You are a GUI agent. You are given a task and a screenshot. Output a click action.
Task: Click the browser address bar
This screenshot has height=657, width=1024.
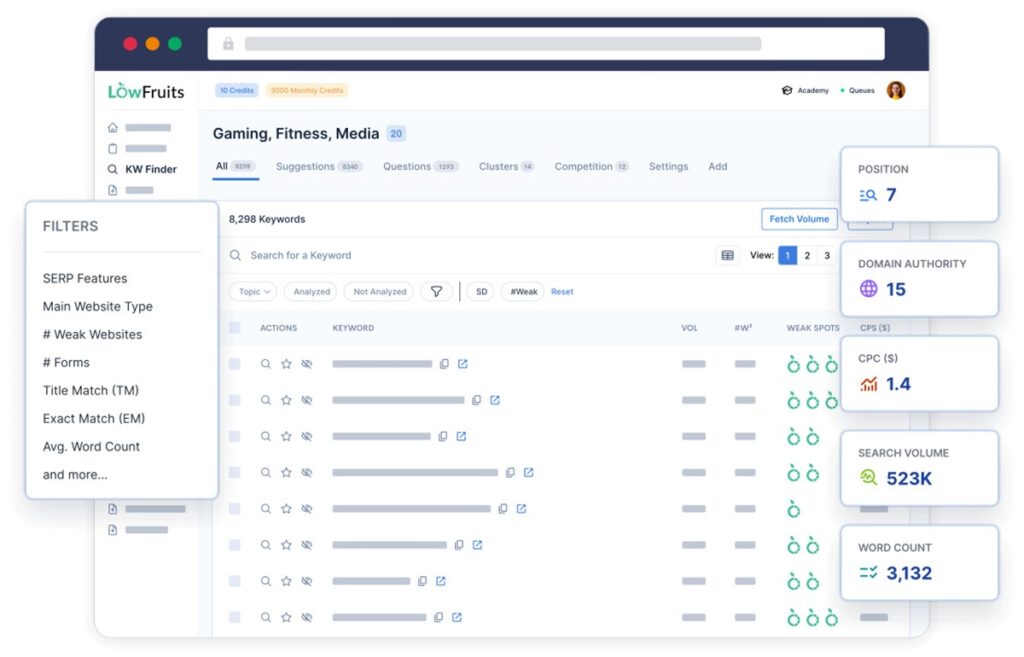(x=546, y=44)
